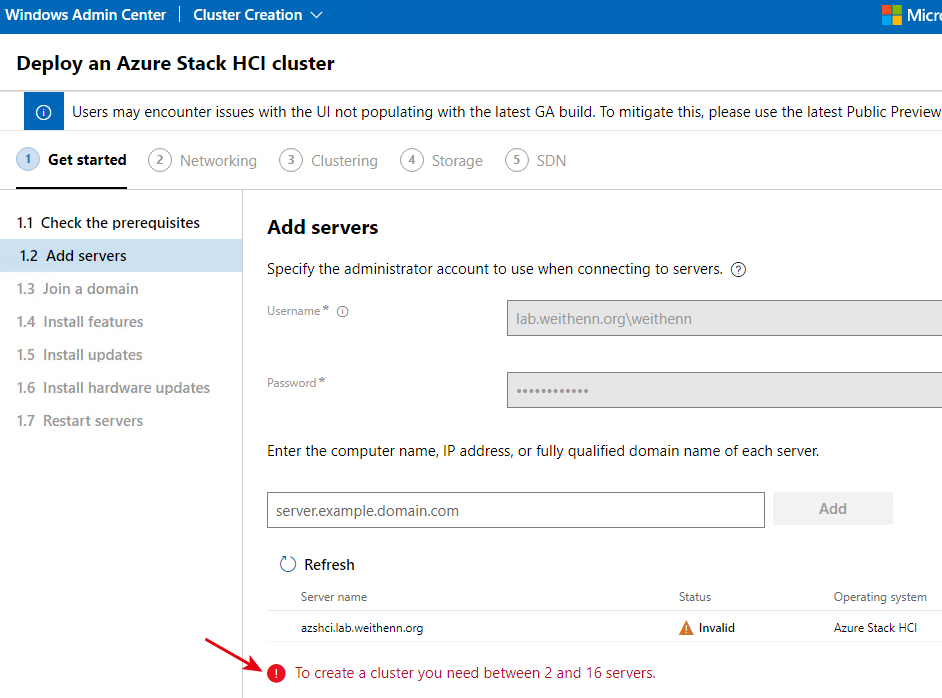942x698 pixels.
Task: Click the red error exclamation icon
Action: click(x=276, y=673)
